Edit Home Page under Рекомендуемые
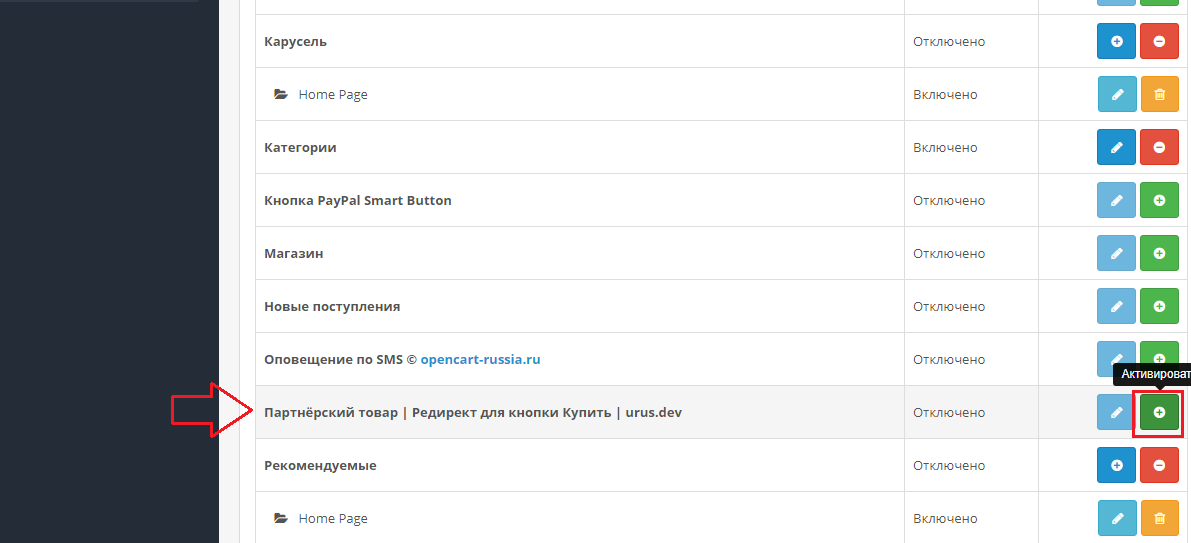Screen dimensions: 1191x543 pyautogui.click(x=1117, y=519)
